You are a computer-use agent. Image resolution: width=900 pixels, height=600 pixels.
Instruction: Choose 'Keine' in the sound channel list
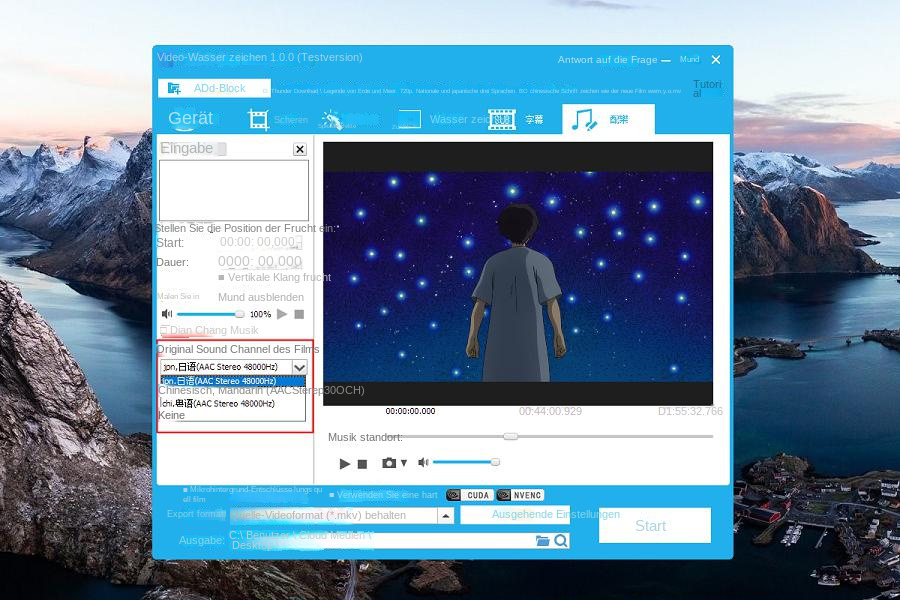(x=172, y=415)
